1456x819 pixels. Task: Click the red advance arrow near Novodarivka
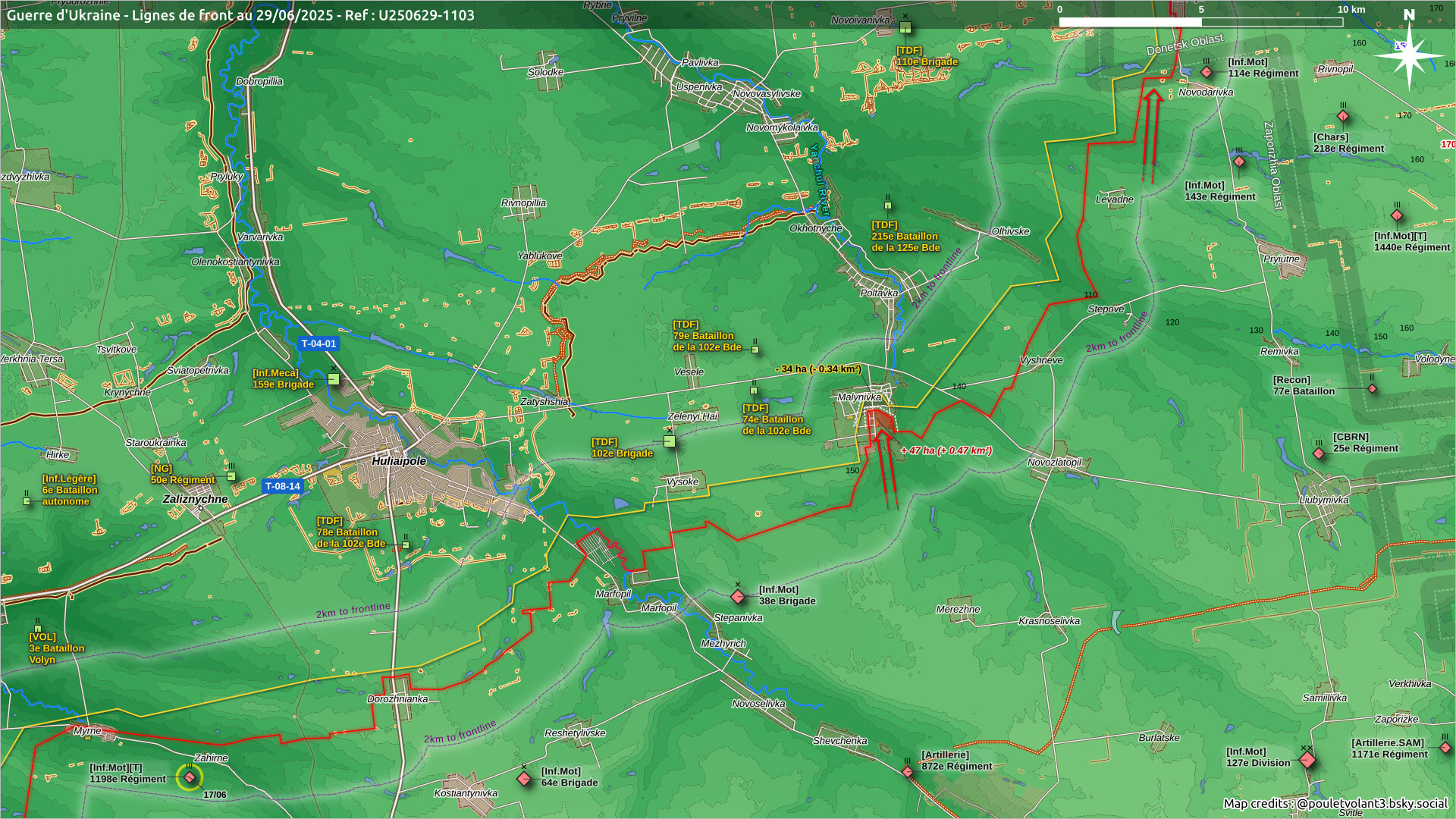(1152, 135)
